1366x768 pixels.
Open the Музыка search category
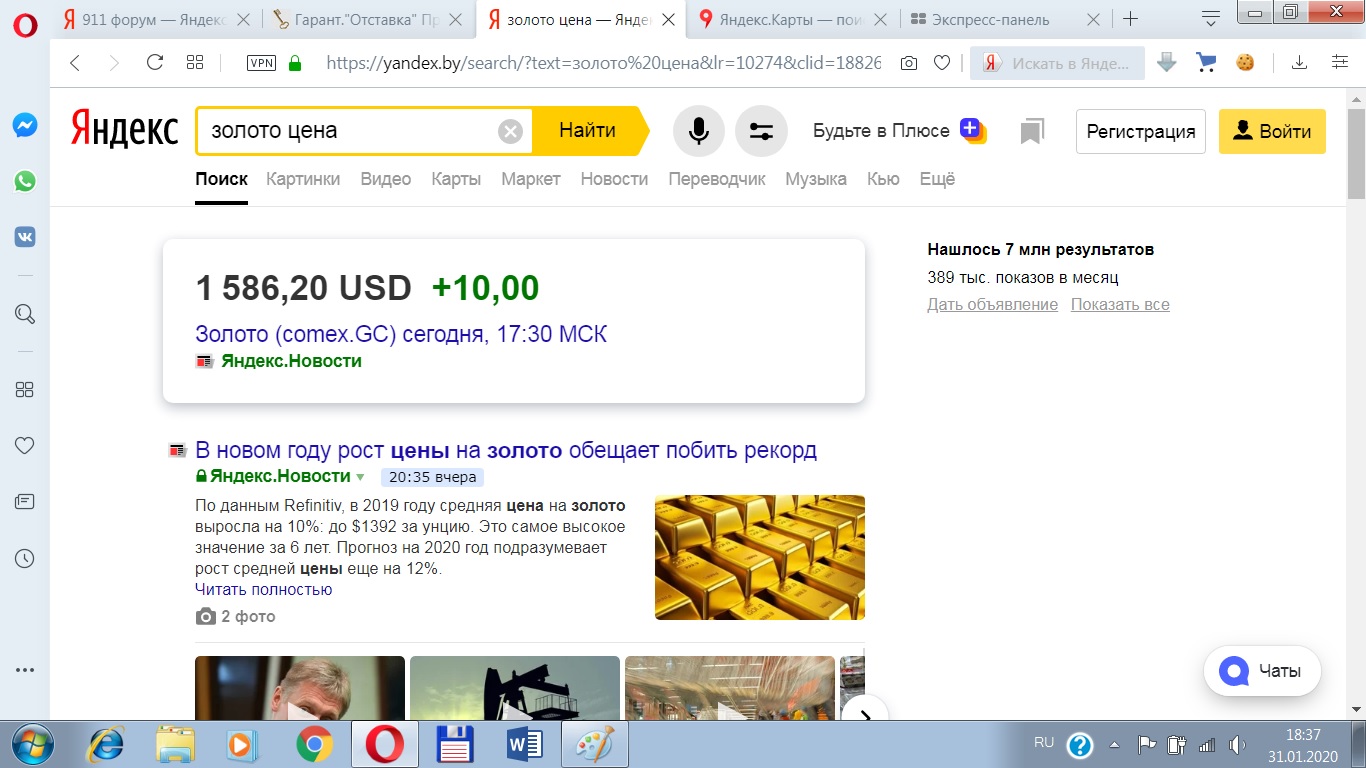coord(816,179)
